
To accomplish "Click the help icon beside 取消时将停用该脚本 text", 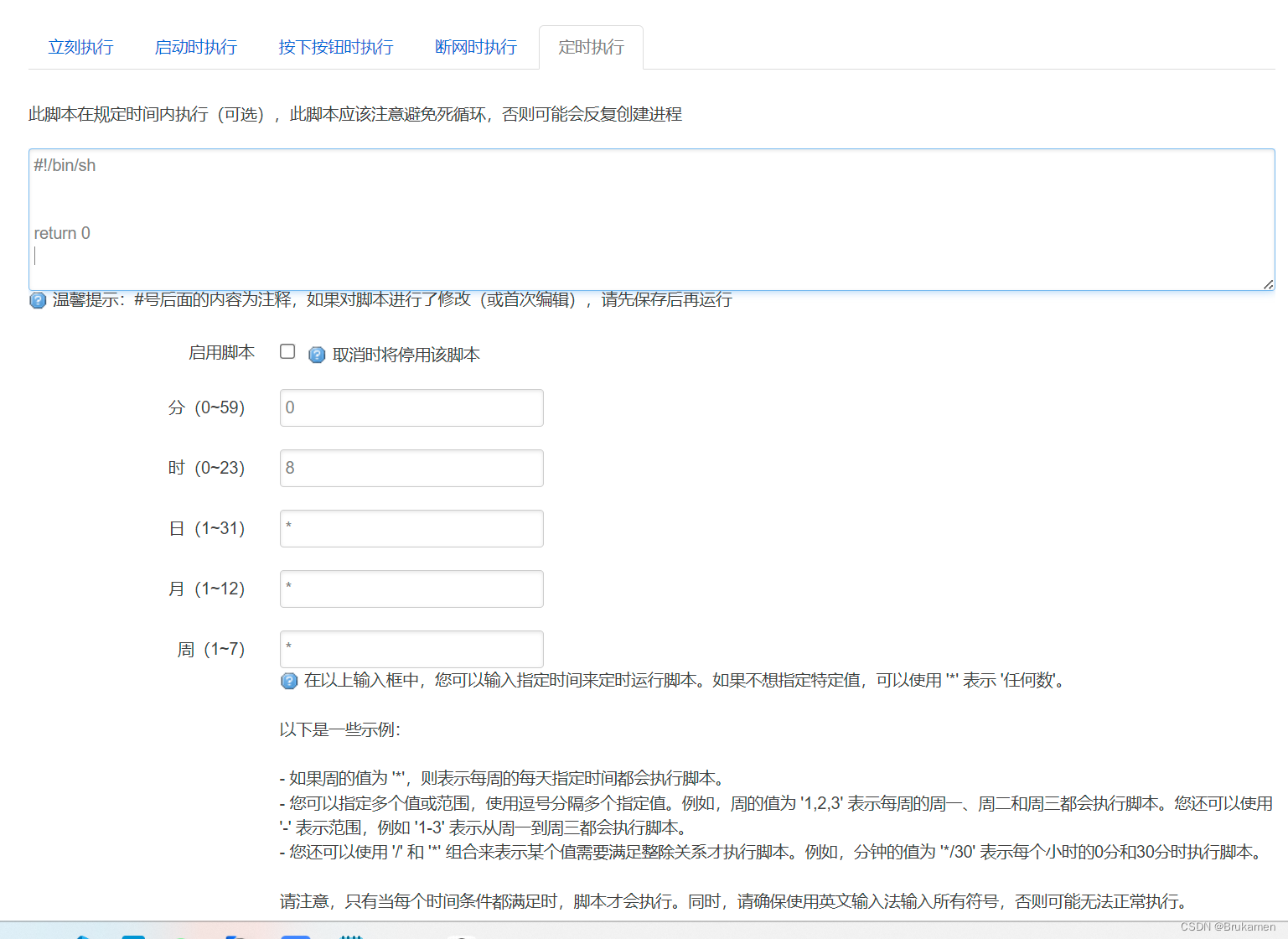I will [x=317, y=355].
